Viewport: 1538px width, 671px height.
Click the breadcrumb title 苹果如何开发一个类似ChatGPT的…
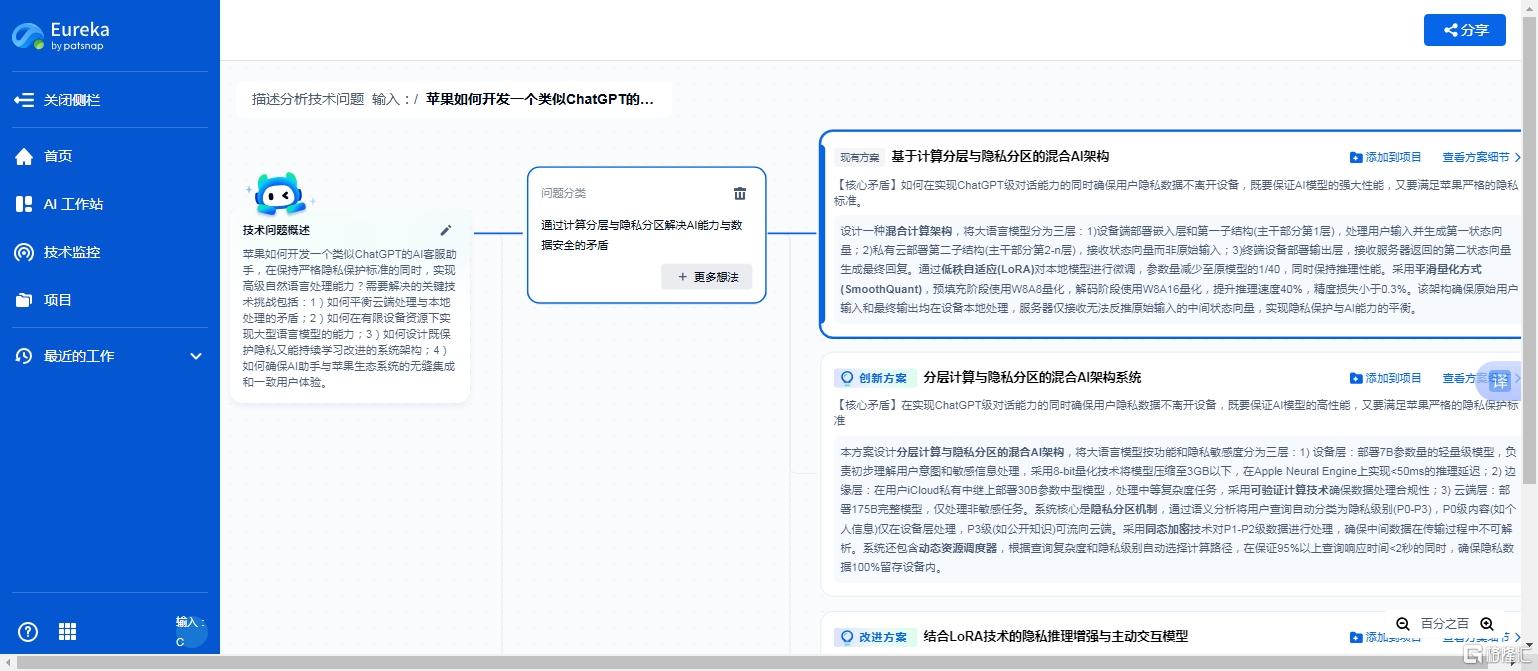coord(539,99)
